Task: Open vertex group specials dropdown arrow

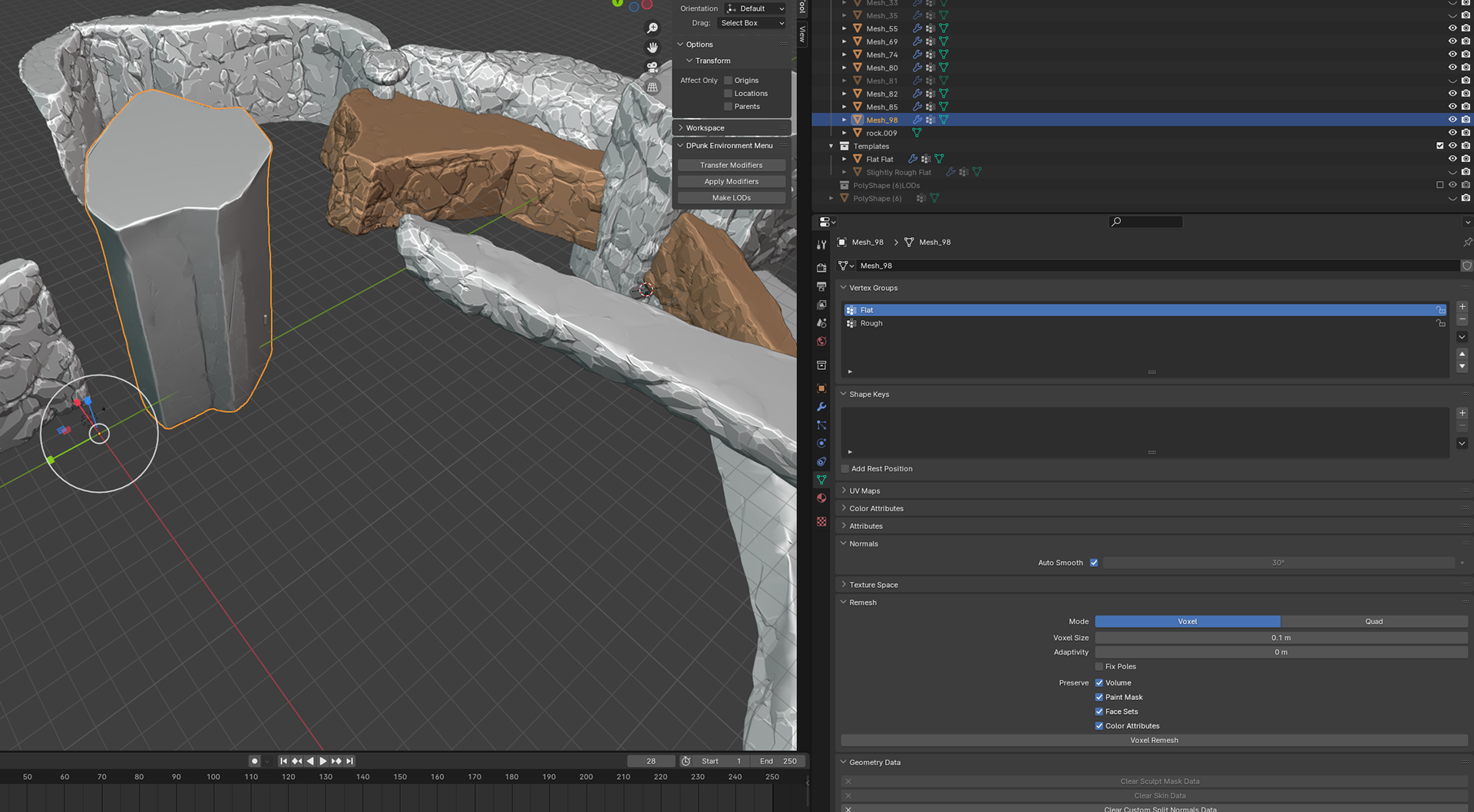Action: point(1462,337)
